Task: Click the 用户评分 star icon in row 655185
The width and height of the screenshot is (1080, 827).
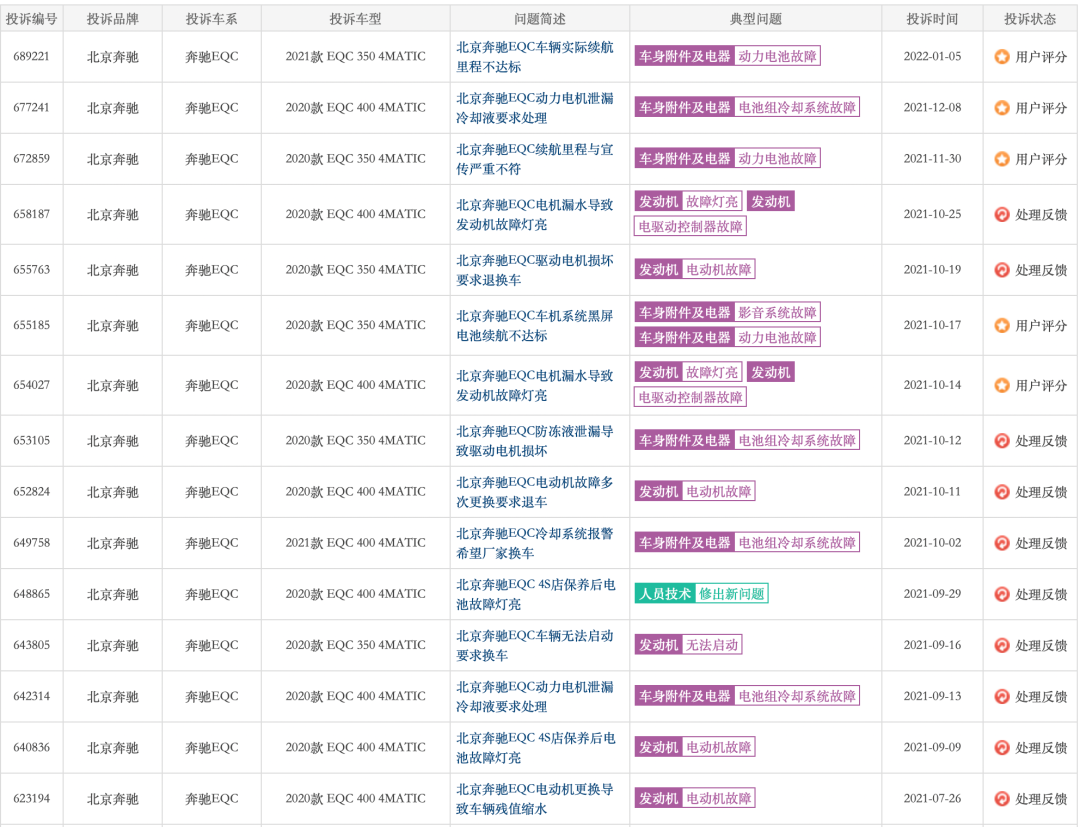Action: tap(1002, 325)
